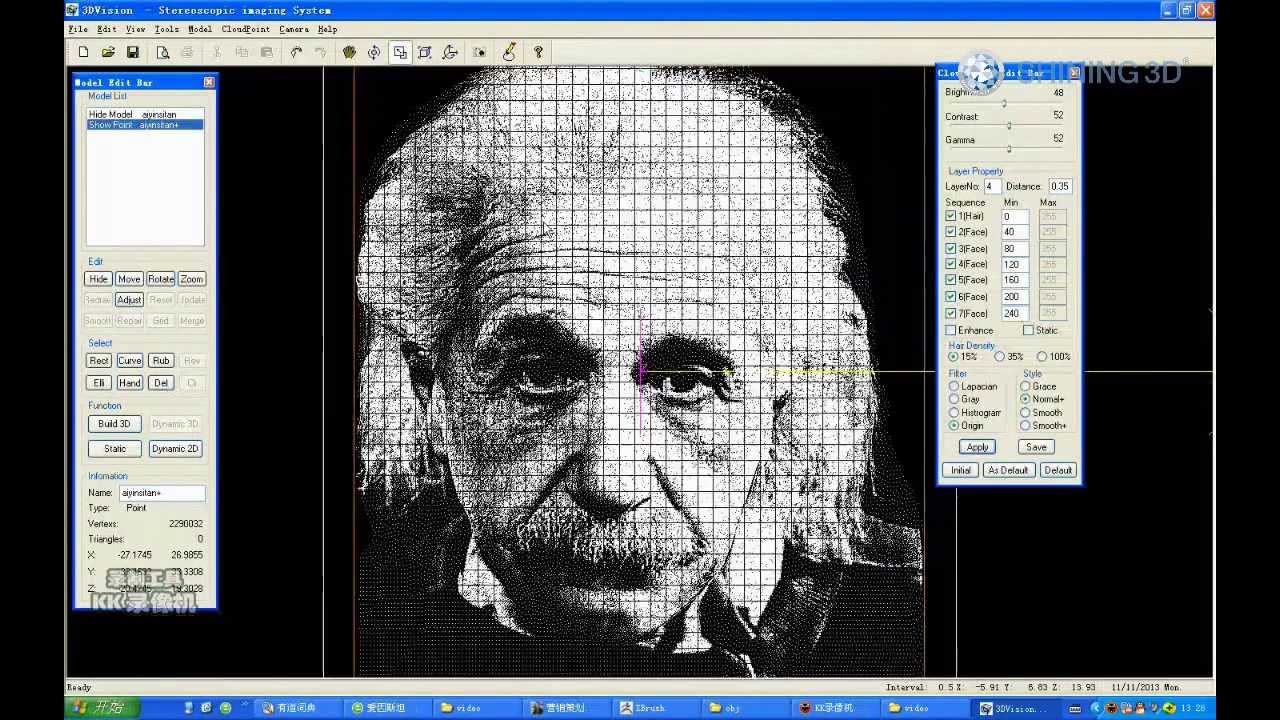The height and width of the screenshot is (720, 1280).
Task: Click the New file toolbar icon
Action: [83, 52]
